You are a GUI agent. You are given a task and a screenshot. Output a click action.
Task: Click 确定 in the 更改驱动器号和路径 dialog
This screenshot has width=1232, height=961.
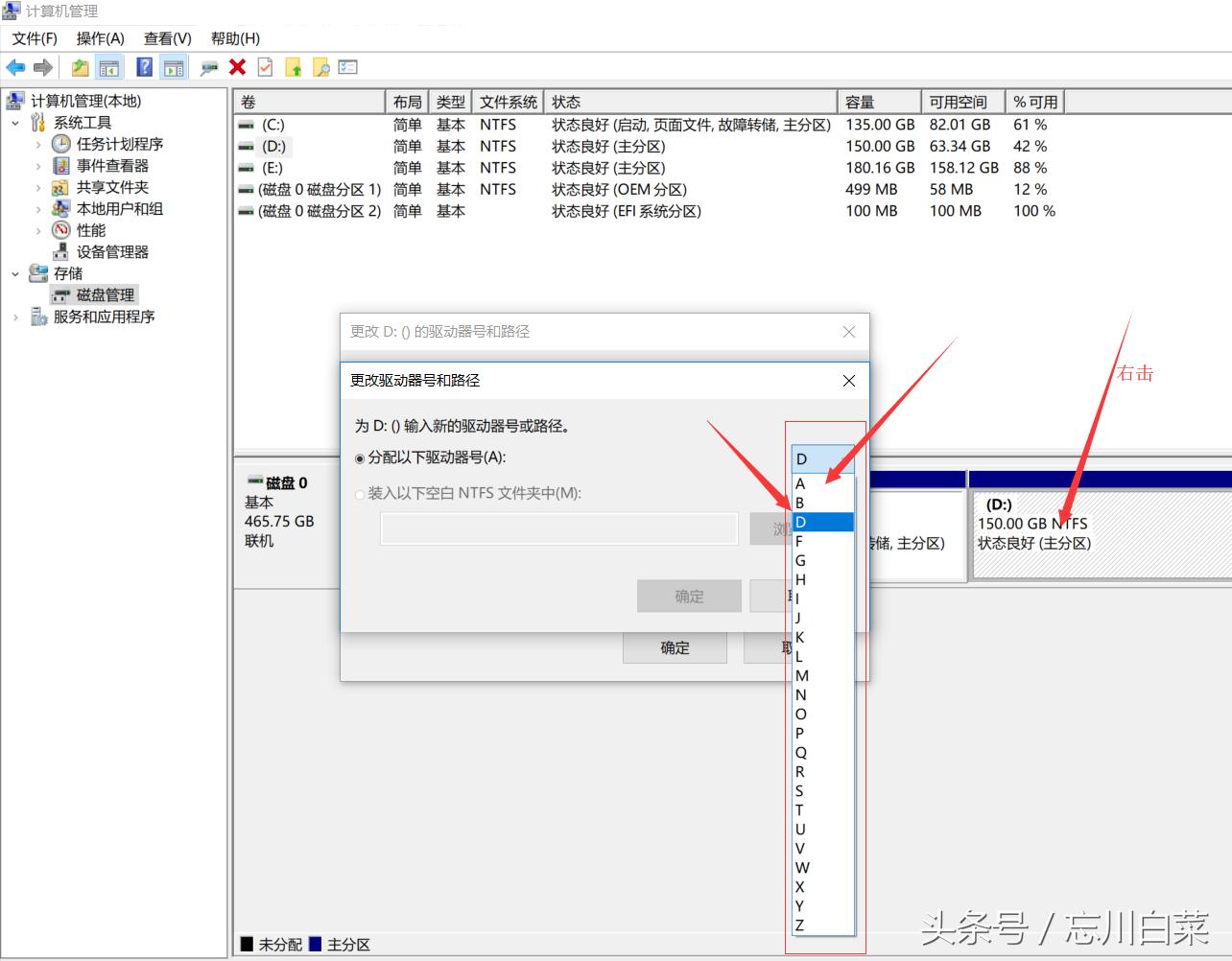(x=689, y=597)
